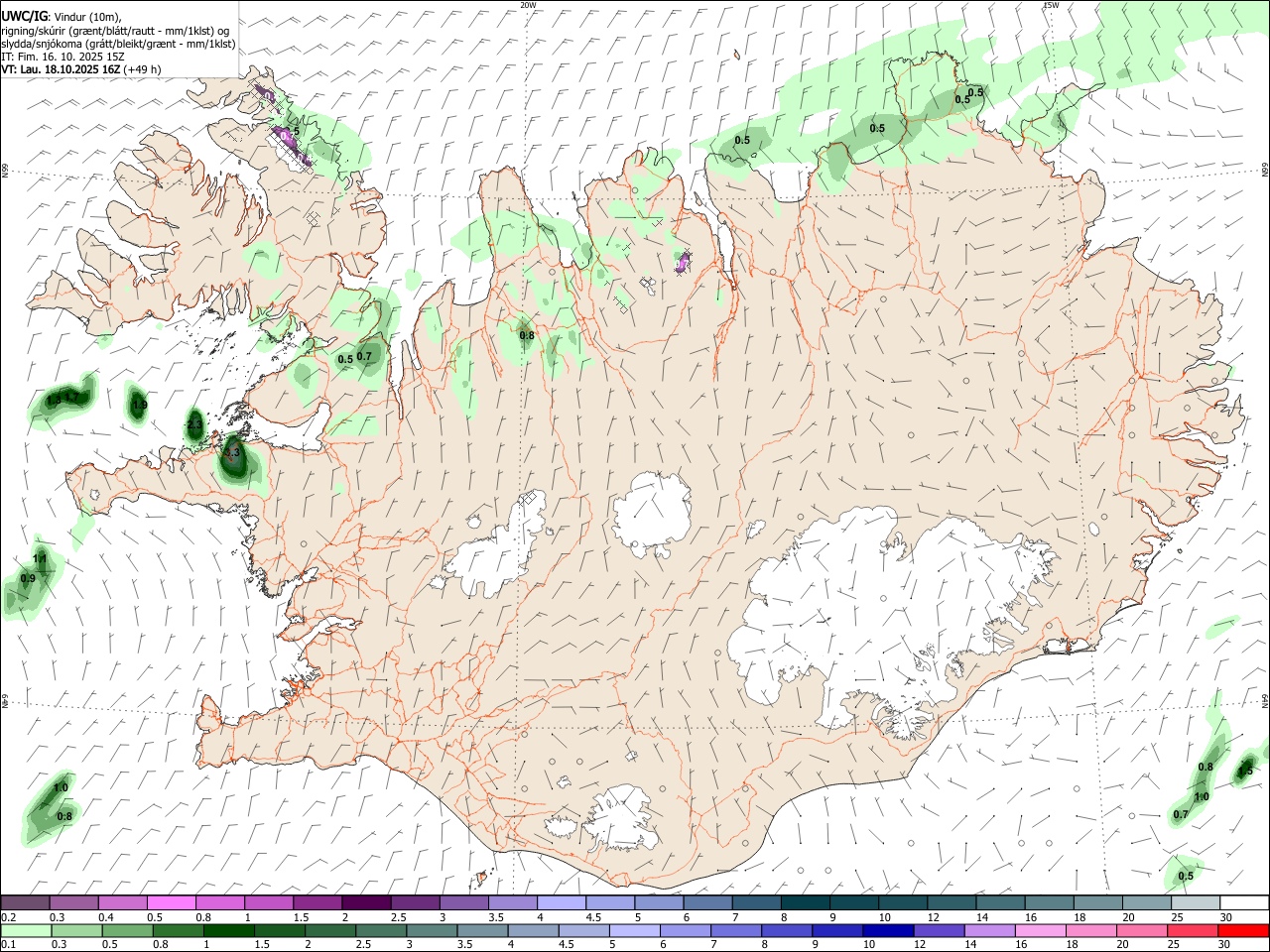The image size is (1270, 952).
Task: Click the lowest '0.5' value in the southeast sea
Action: click(1186, 876)
